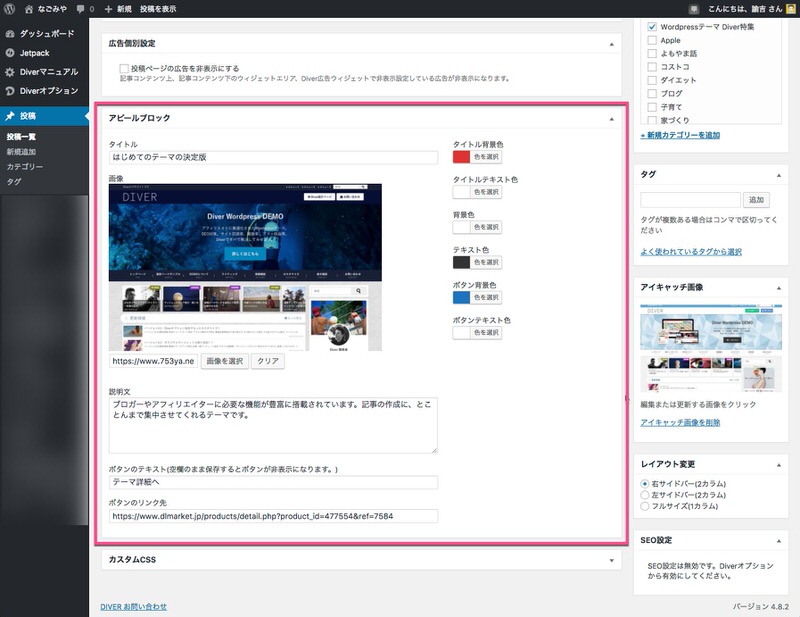Viewport: 800px width, 617px height.
Task: Expand the カスタムCSS panel
Action: [611, 560]
